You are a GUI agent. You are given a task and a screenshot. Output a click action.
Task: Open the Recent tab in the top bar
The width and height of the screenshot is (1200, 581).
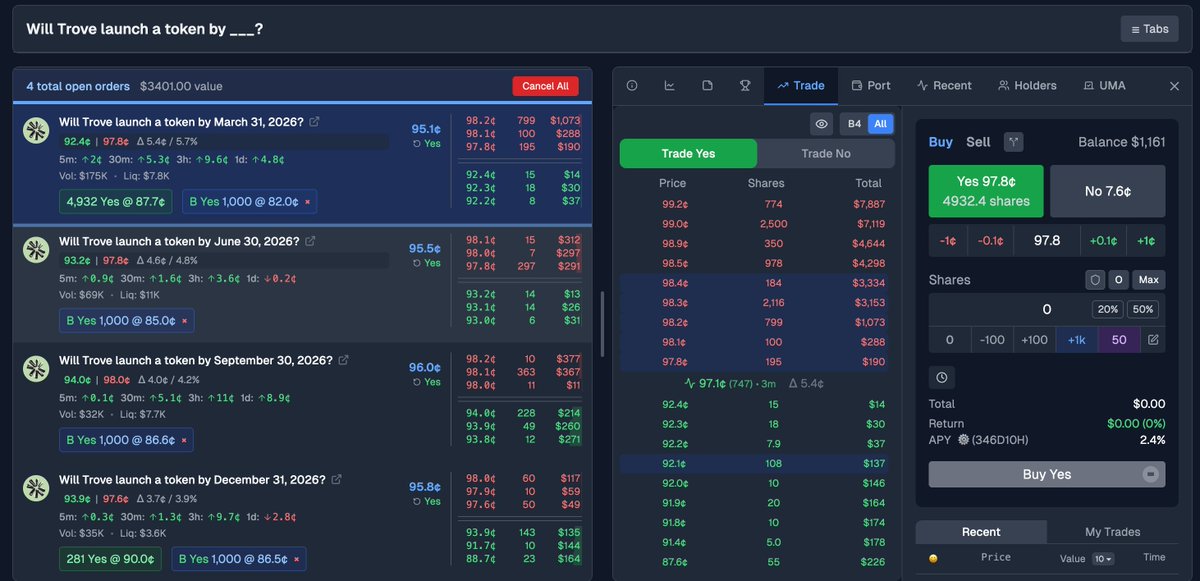(944, 86)
